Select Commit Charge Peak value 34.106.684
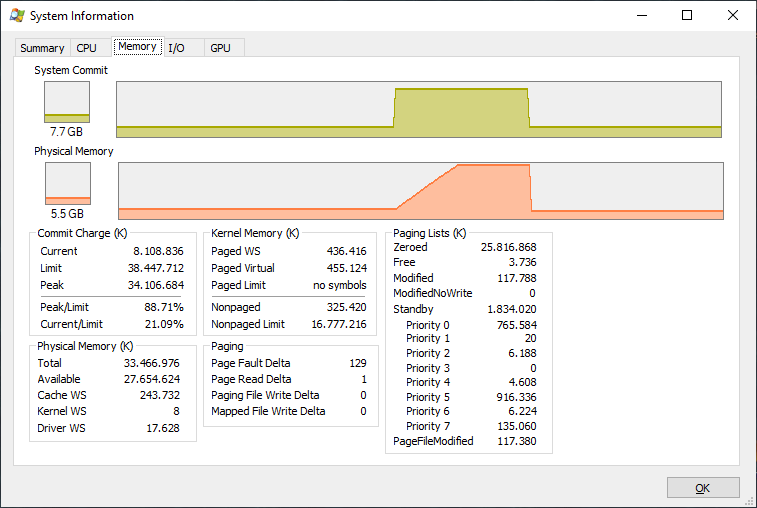This screenshot has width=757, height=508. [155, 285]
